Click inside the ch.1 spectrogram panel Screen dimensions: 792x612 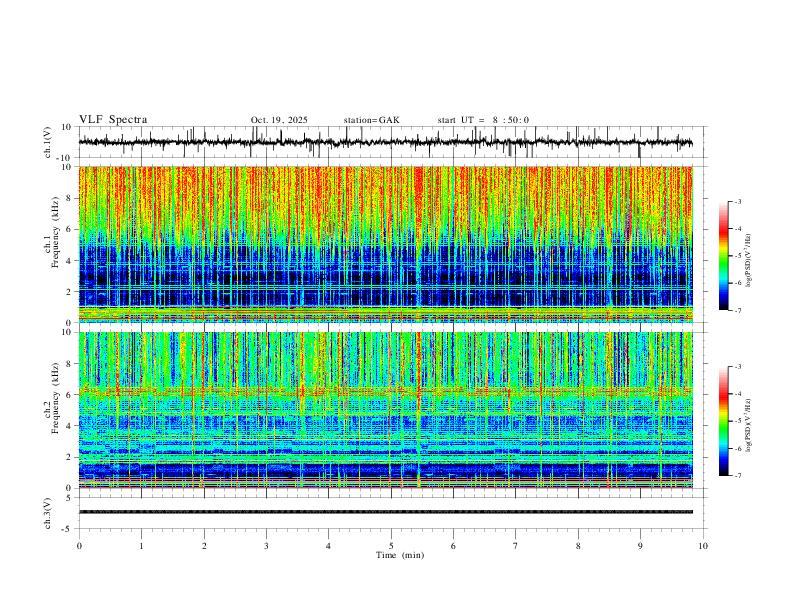[x=386, y=244]
